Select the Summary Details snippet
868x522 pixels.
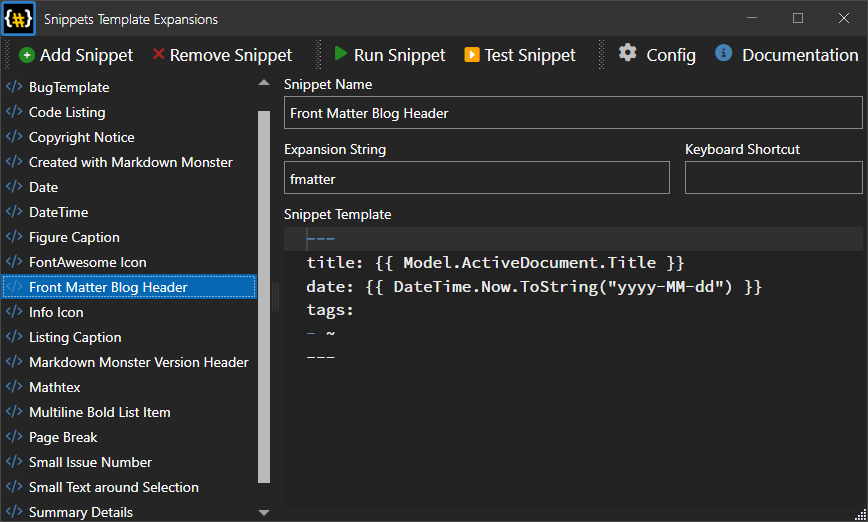[x=81, y=512]
